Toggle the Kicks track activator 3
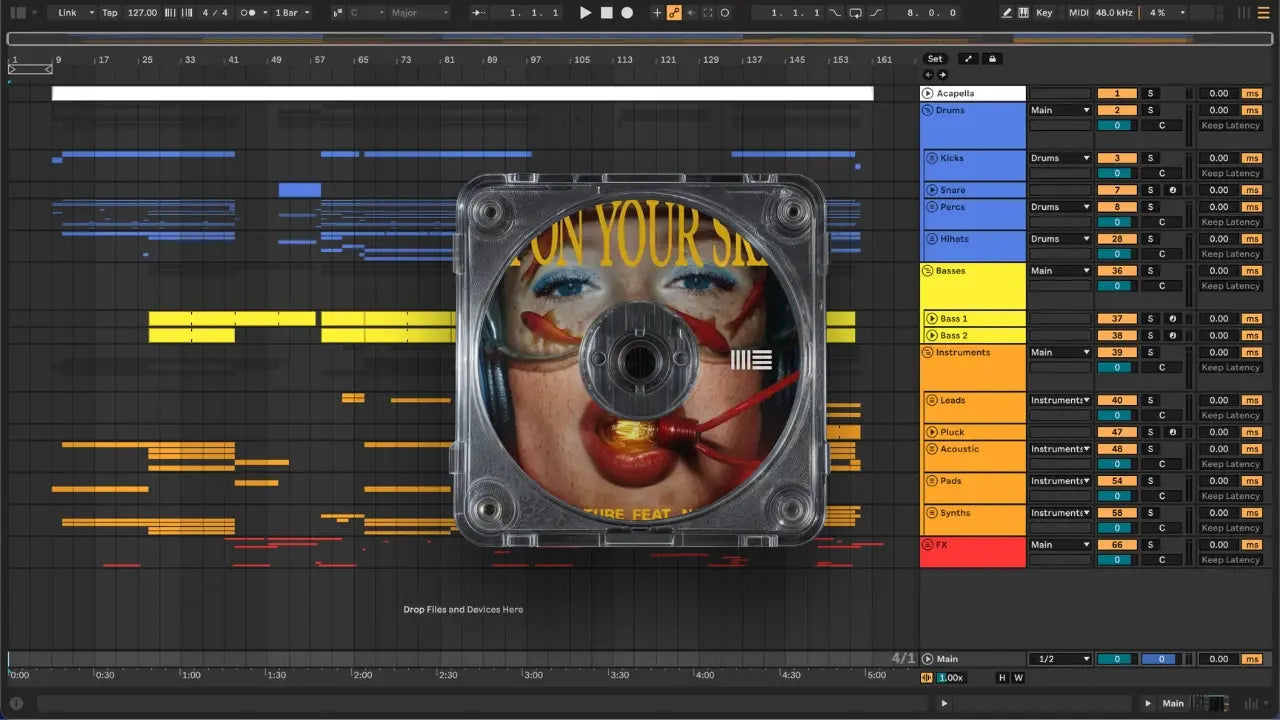This screenshot has width=1280, height=720. (1117, 158)
